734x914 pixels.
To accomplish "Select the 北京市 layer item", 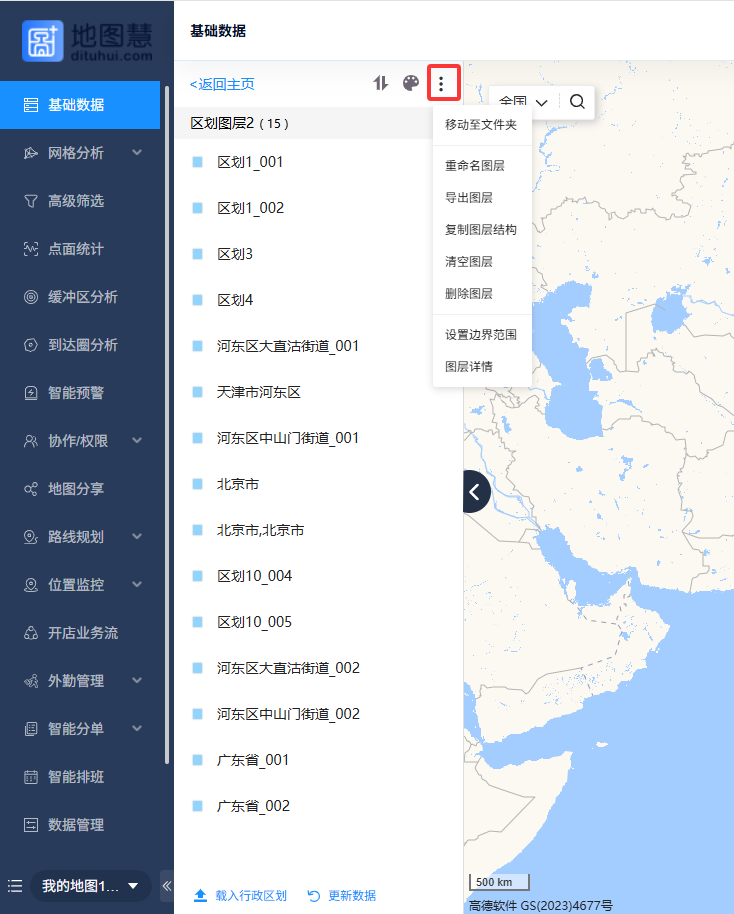I will (238, 484).
